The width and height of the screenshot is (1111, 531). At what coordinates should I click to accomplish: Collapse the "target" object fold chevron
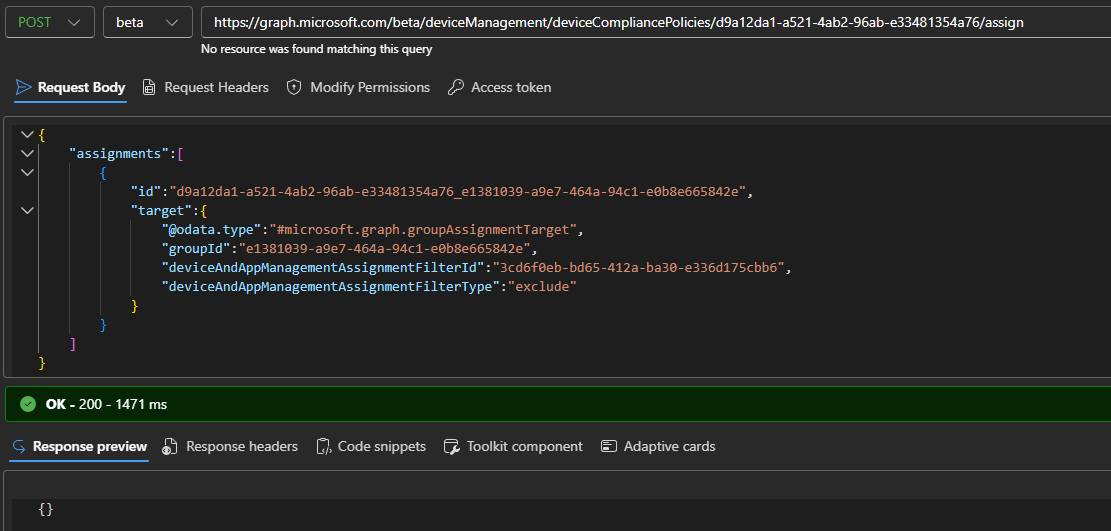(x=27, y=211)
